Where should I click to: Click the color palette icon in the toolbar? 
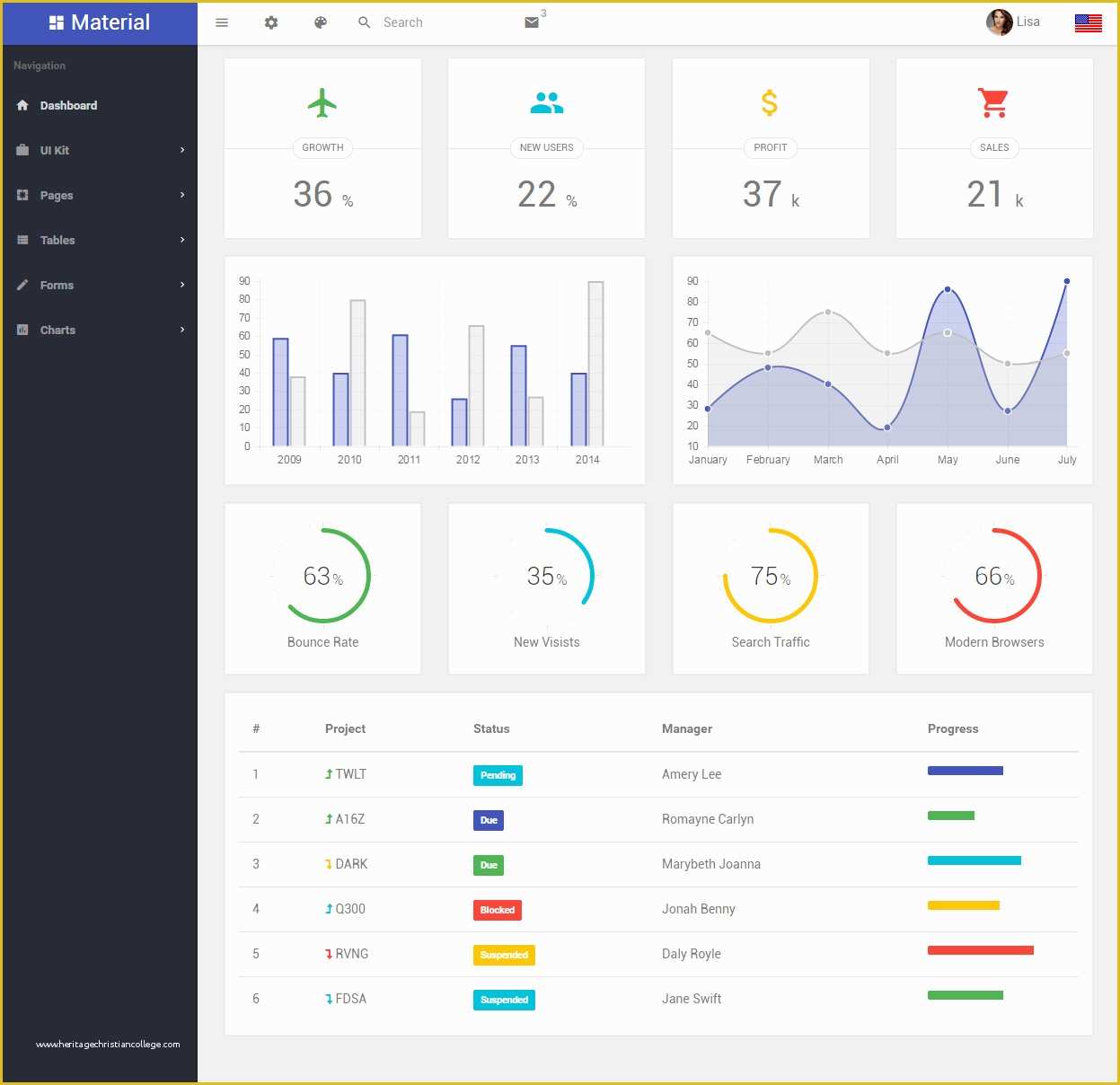[320, 22]
